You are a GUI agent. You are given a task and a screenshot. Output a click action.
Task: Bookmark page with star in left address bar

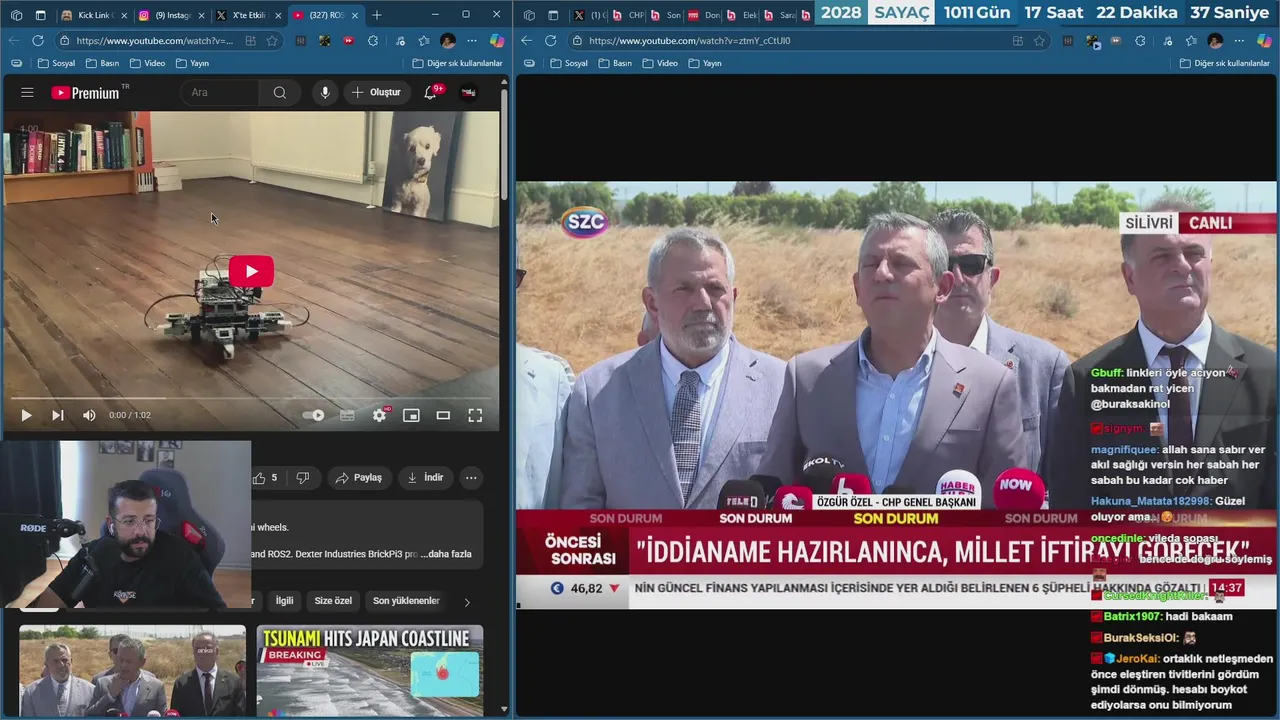click(x=271, y=41)
